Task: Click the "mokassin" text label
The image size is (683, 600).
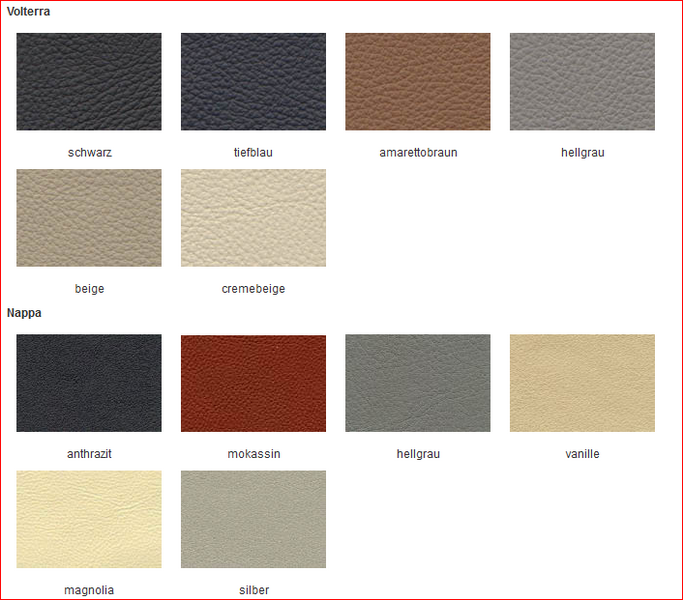Action: pos(253,454)
